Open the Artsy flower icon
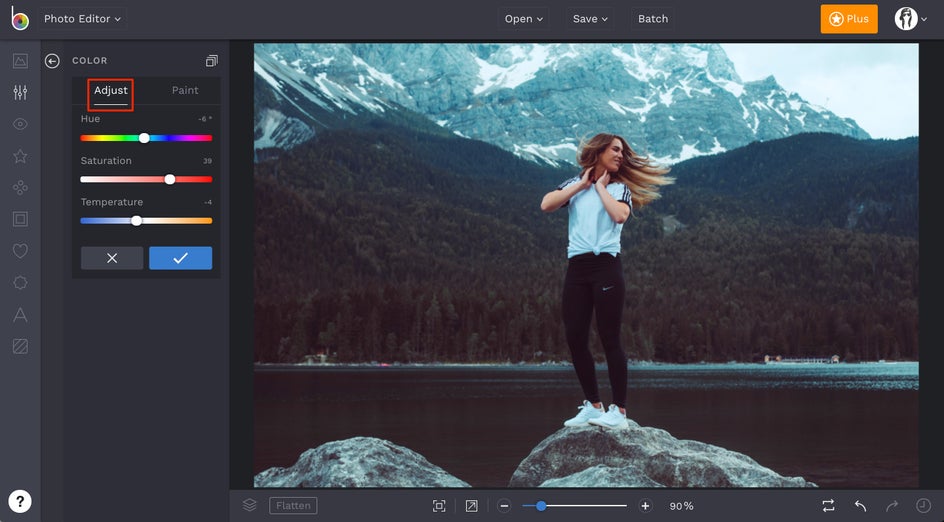The image size is (944, 522). (20, 187)
